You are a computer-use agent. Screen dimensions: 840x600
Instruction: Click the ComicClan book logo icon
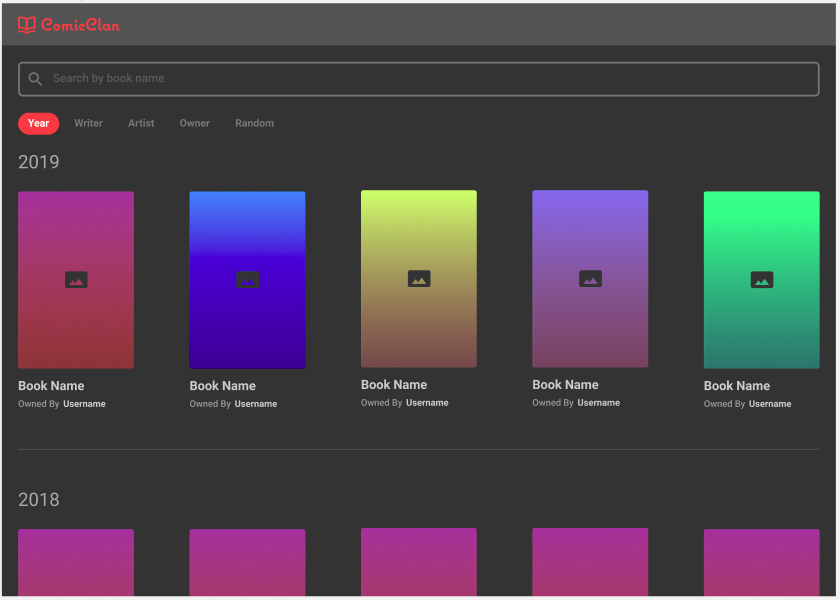click(x=26, y=25)
